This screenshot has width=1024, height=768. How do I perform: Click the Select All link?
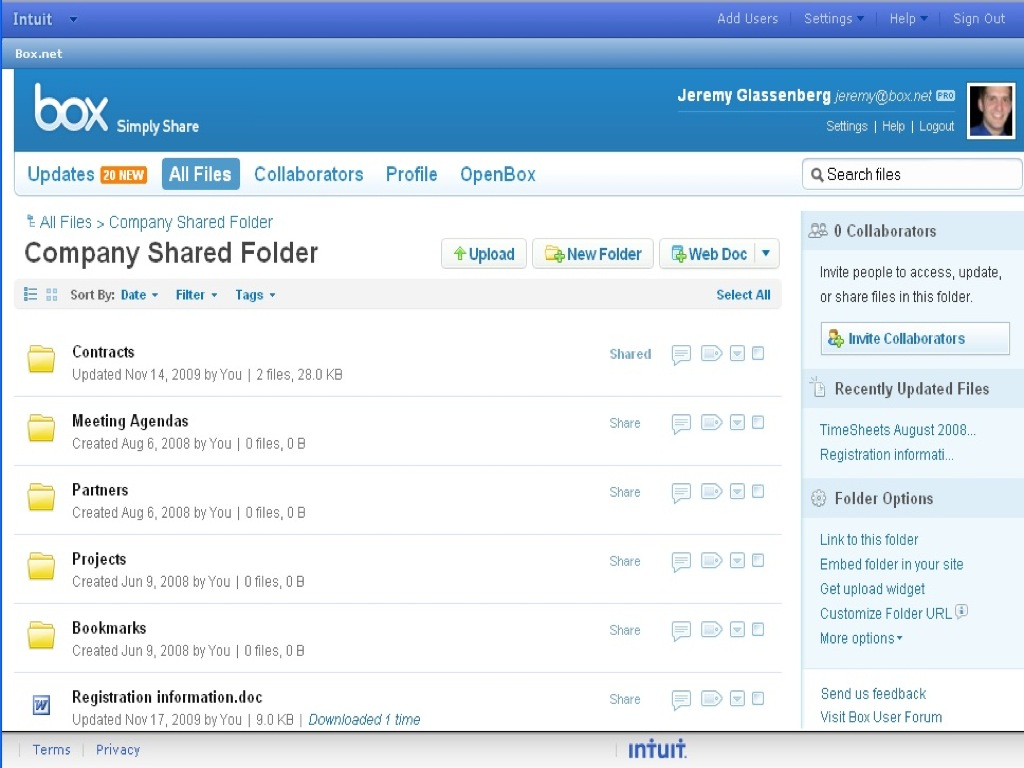pyautogui.click(x=743, y=295)
